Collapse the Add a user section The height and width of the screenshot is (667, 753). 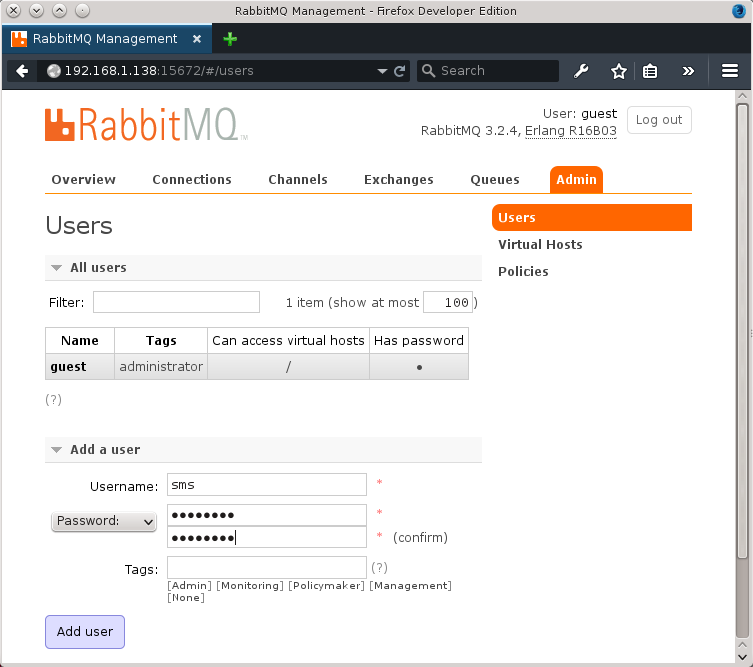point(263,449)
